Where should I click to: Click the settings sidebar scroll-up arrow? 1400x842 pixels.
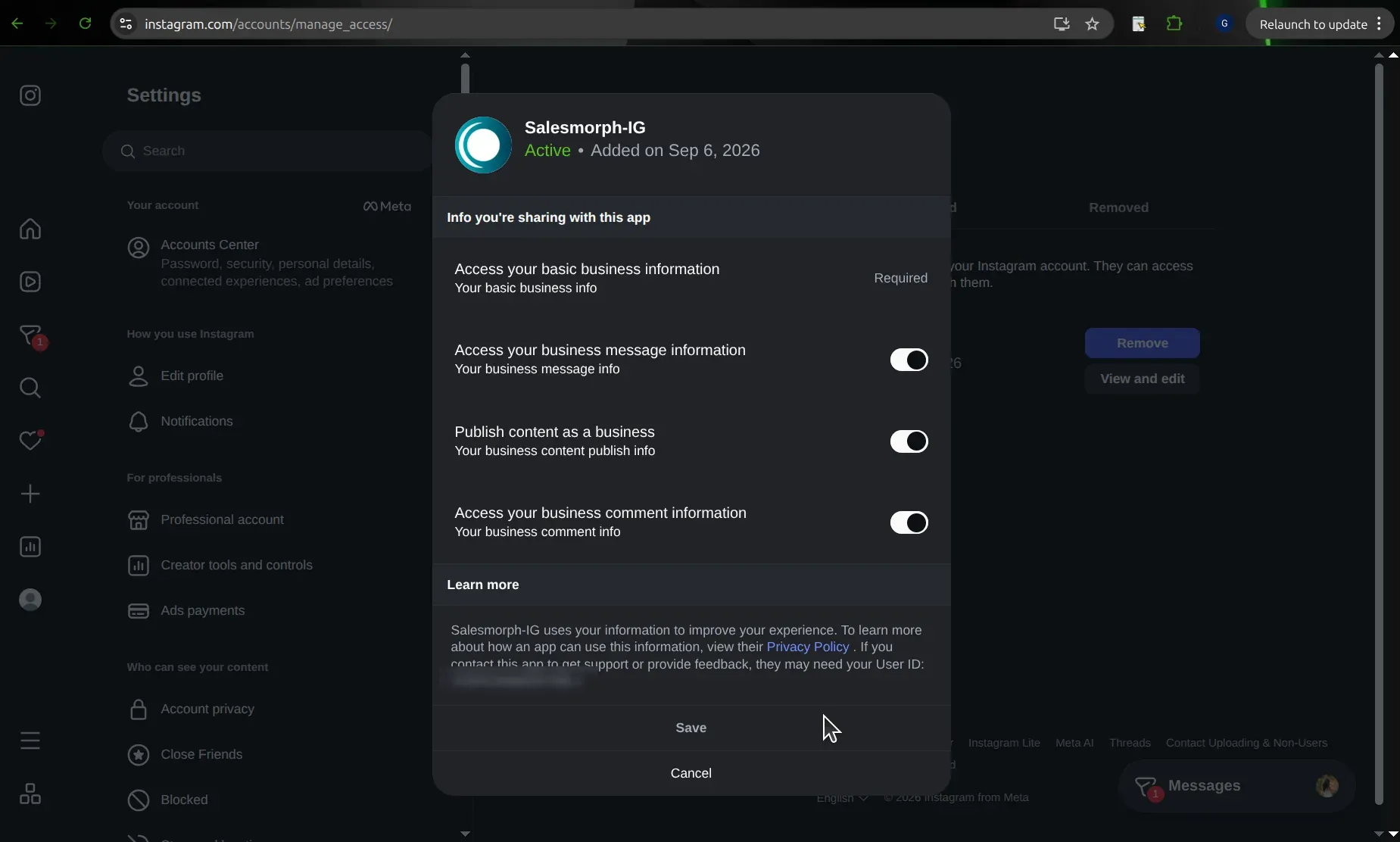click(465, 55)
